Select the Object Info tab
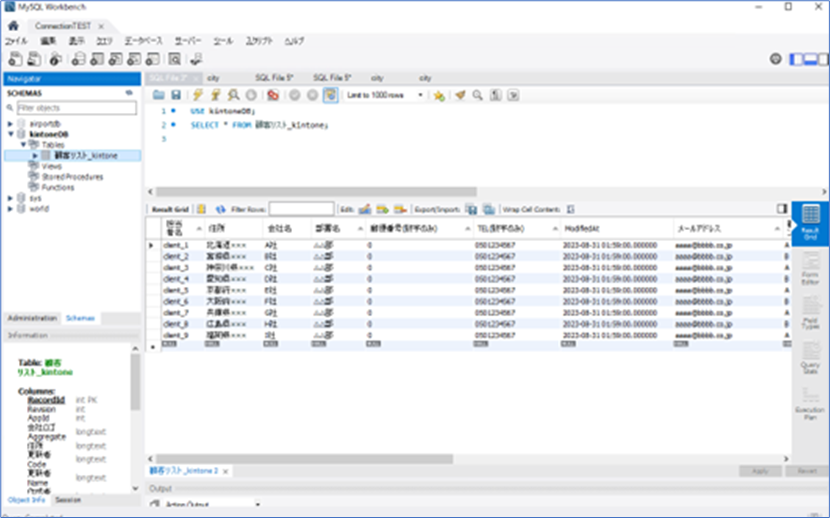Image resolution: width=830 pixels, height=518 pixels. (x=26, y=500)
